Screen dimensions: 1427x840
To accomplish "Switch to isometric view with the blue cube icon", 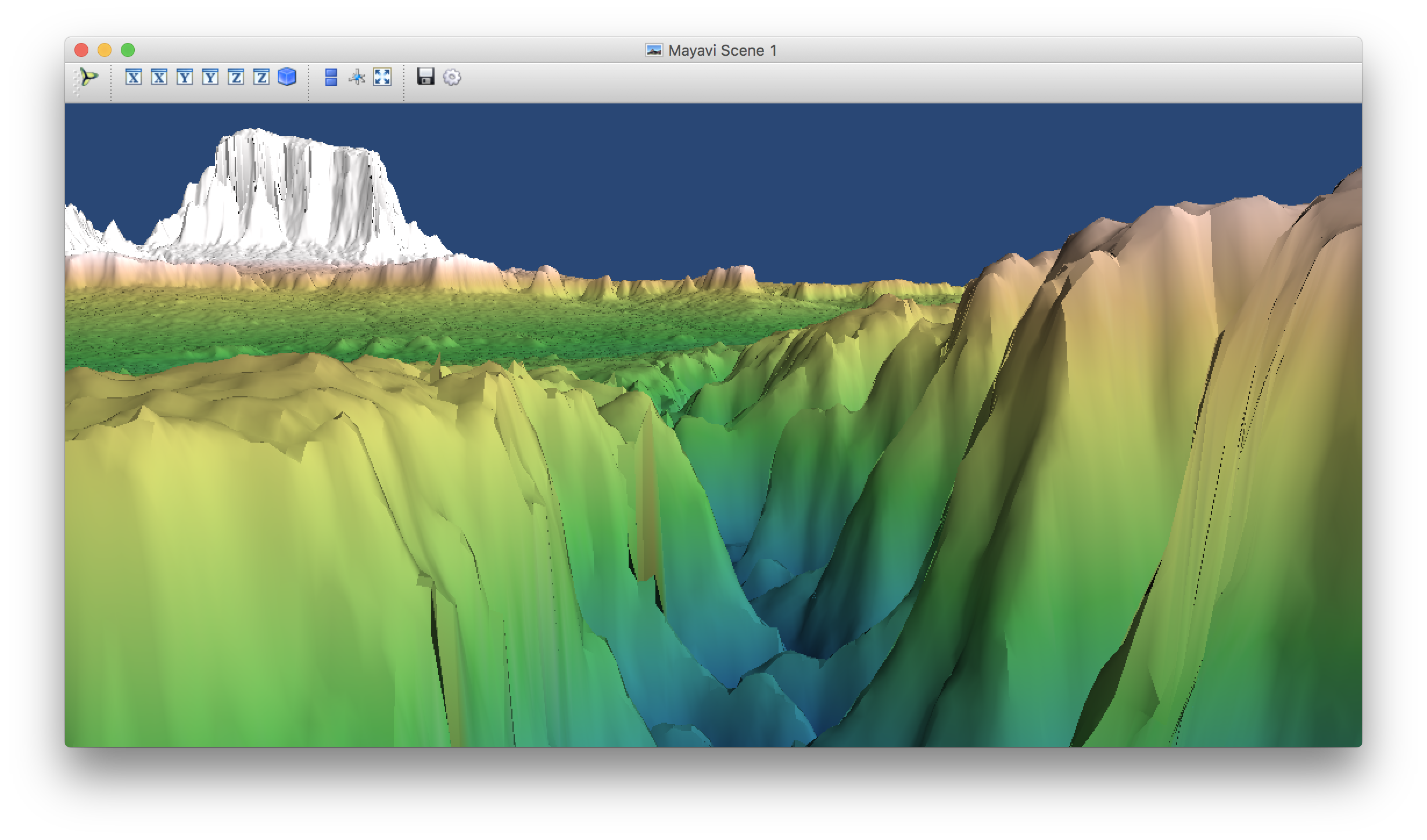I will click(x=287, y=77).
